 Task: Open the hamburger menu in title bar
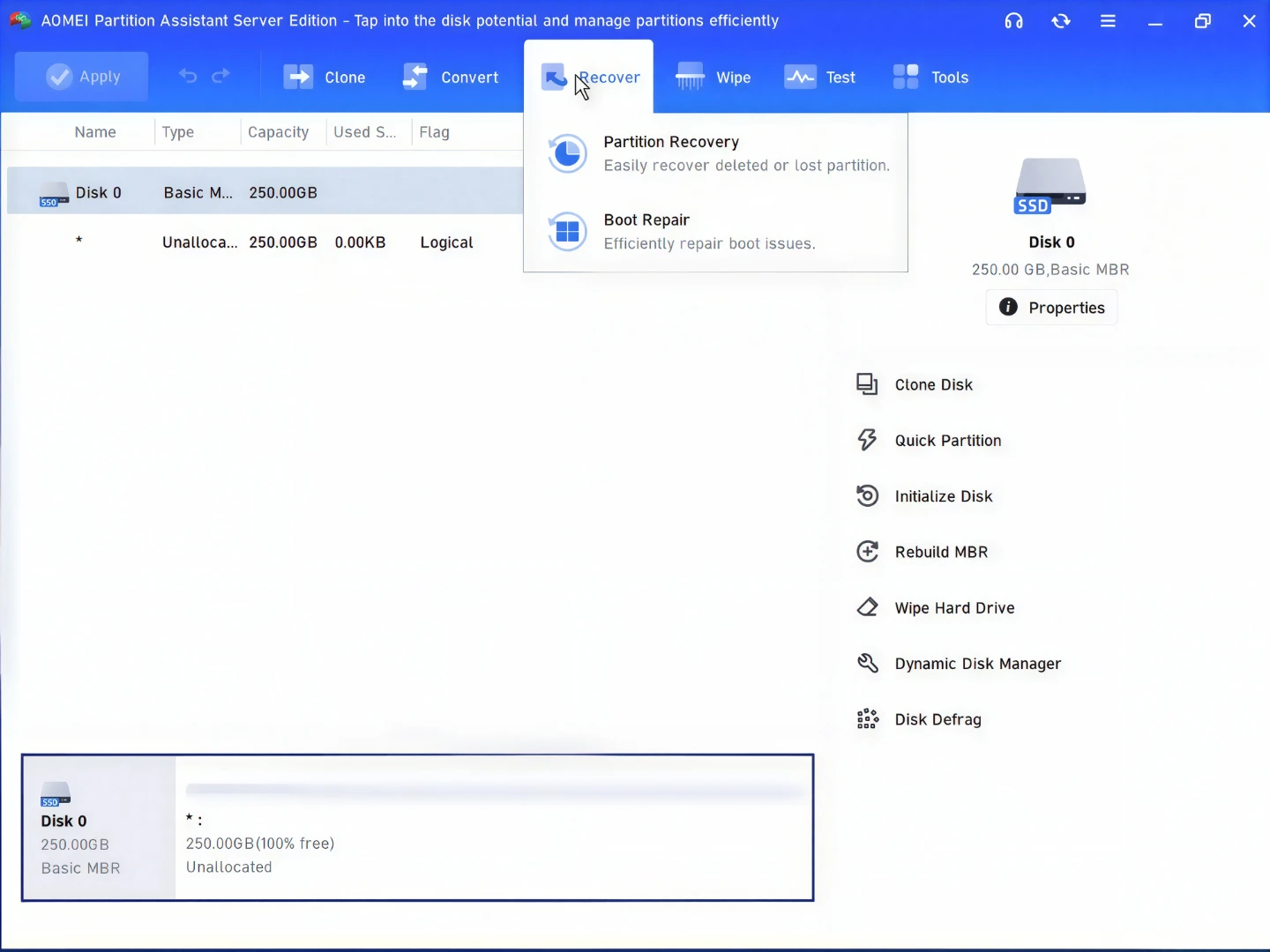click(x=1109, y=21)
